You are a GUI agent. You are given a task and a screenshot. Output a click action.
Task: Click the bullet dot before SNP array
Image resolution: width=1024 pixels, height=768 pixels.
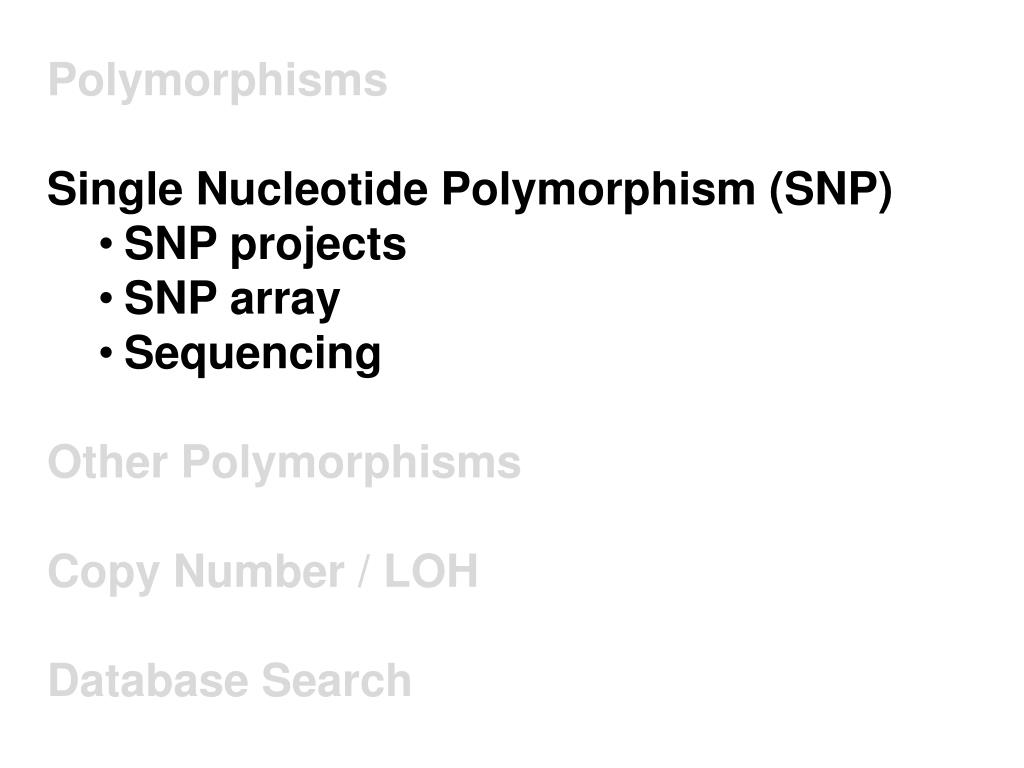pos(106,300)
